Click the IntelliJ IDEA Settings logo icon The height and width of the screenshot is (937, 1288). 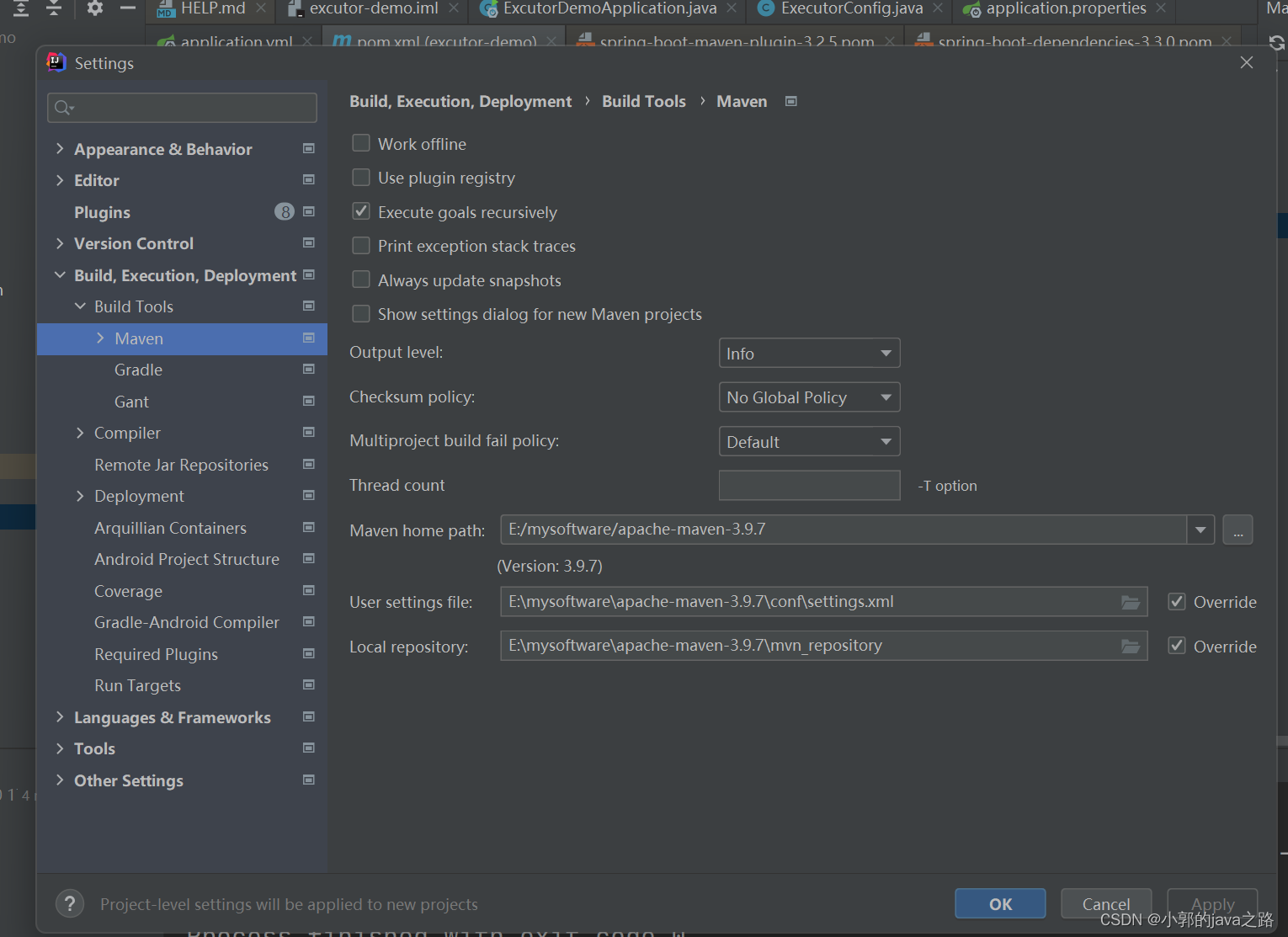(56, 62)
